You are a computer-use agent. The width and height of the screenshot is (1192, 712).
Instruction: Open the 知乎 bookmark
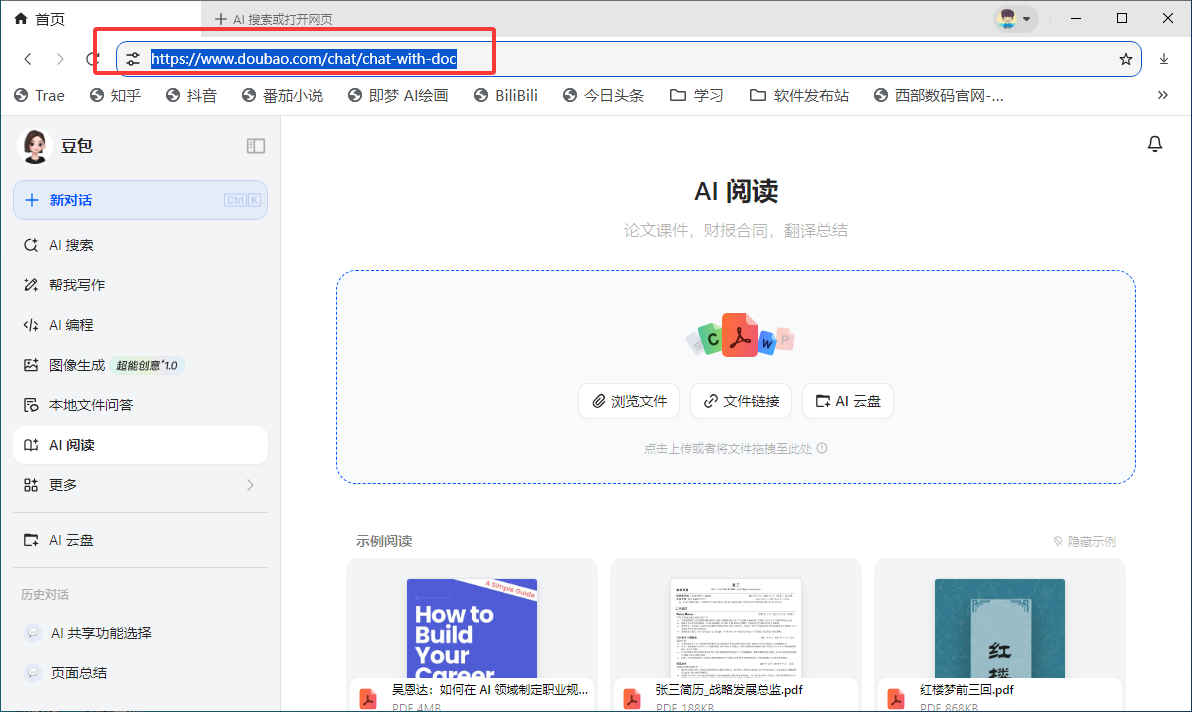[x=116, y=96]
